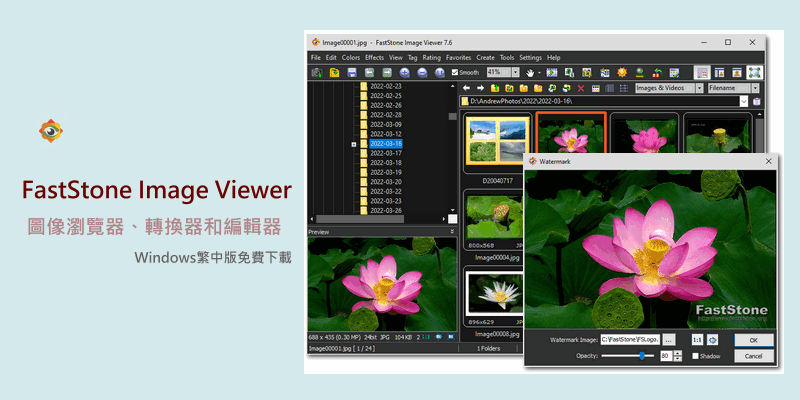Select the third window layout toggle

(736, 72)
